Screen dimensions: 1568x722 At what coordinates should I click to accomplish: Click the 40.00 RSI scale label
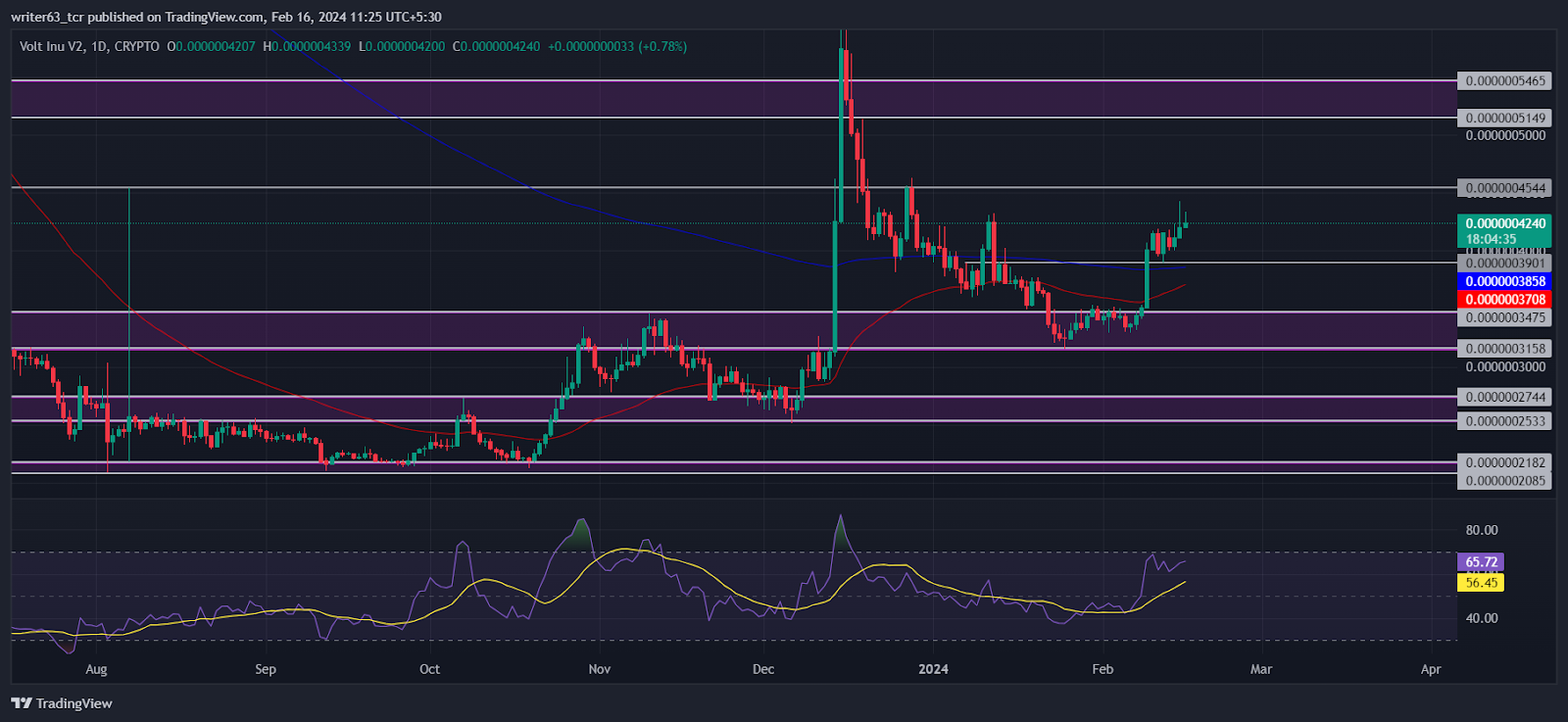[x=1482, y=618]
